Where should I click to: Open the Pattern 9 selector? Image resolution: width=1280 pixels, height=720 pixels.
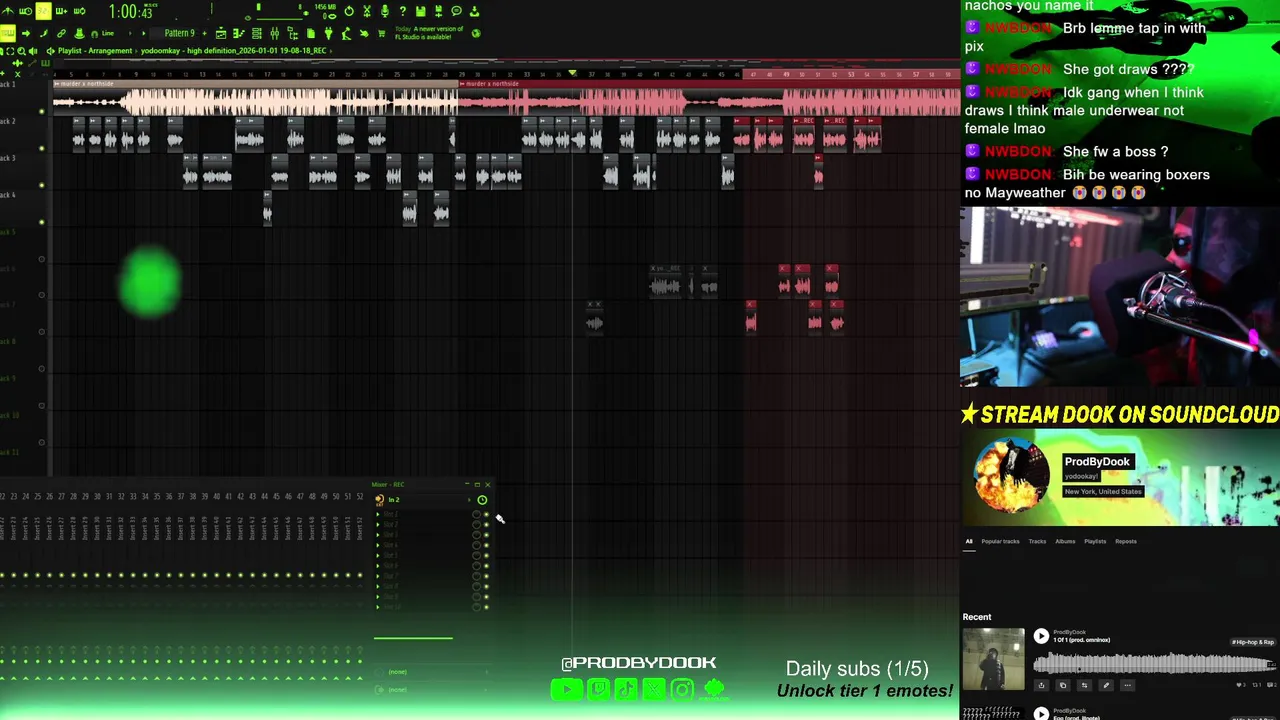[x=180, y=33]
